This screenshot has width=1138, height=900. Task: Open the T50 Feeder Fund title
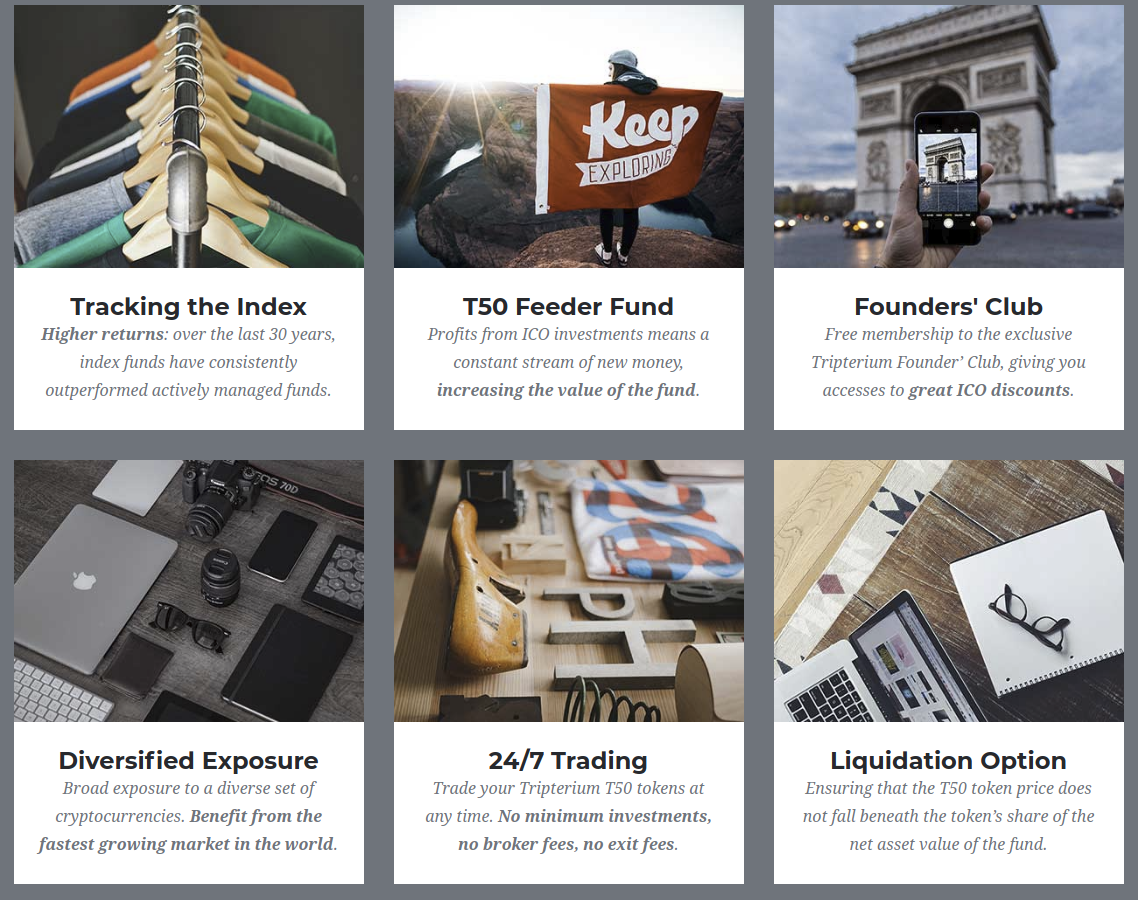pos(568,306)
